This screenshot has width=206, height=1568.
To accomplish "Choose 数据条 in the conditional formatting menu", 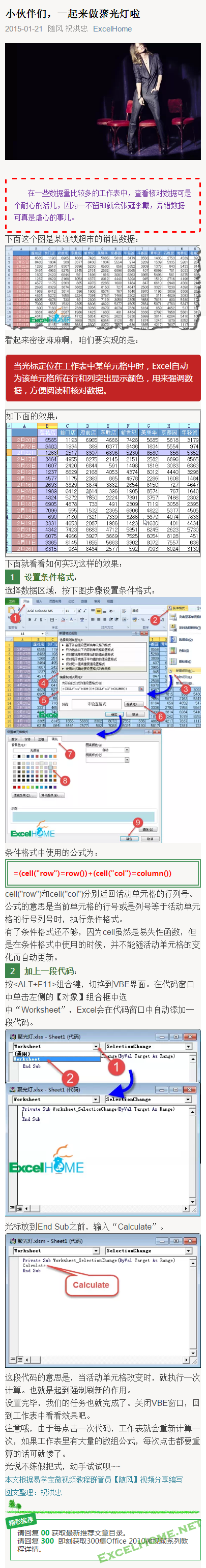I will (x=184, y=640).
